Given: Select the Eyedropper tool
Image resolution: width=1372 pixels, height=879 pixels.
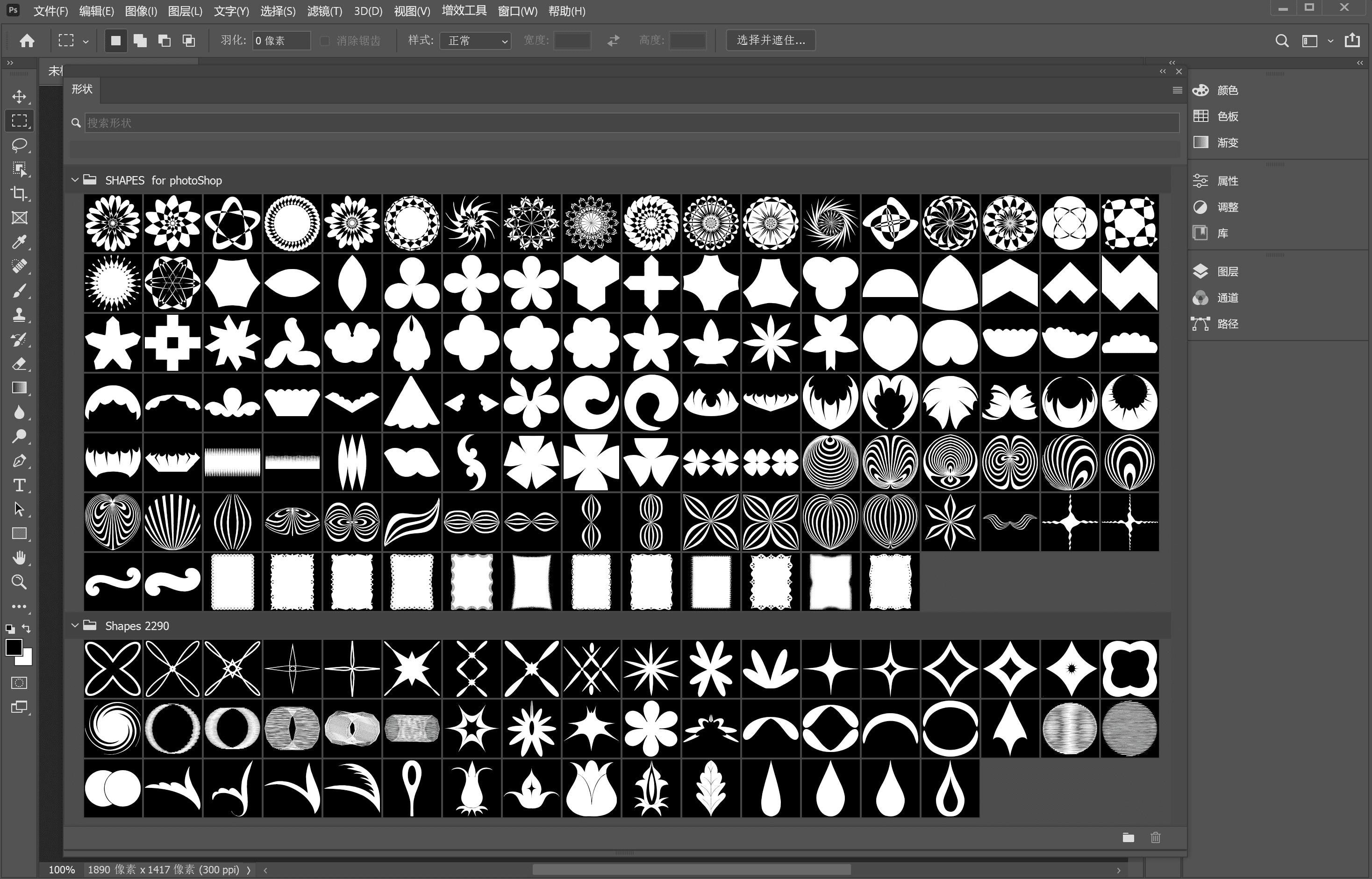Looking at the screenshot, I should tap(20, 242).
